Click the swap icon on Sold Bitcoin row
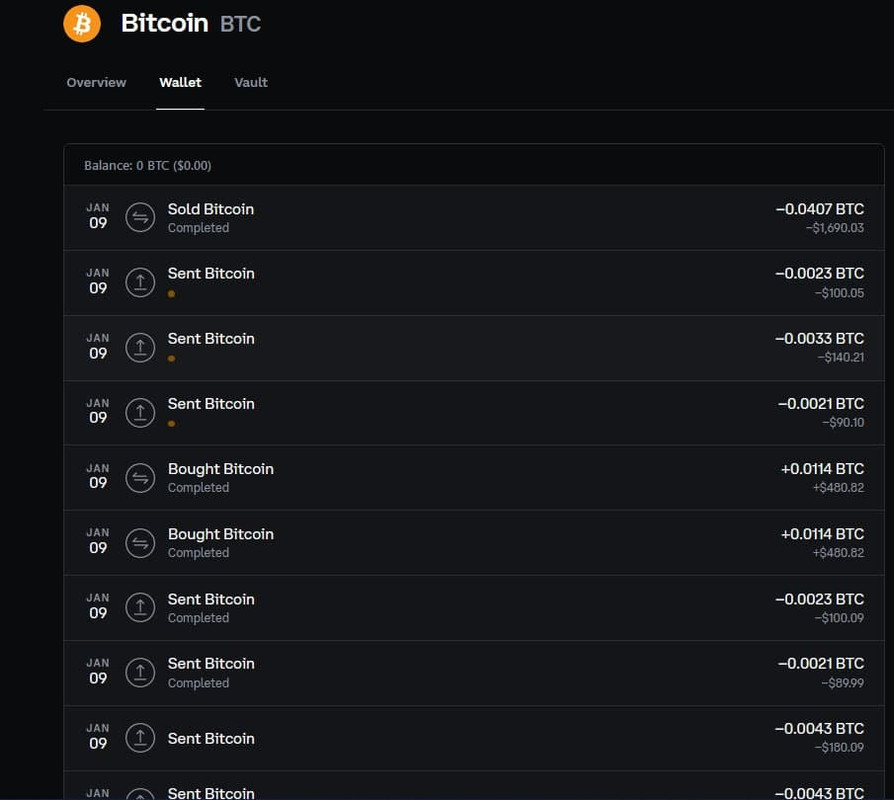Image resolution: width=894 pixels, height=800 pixels. coord(140,217)
